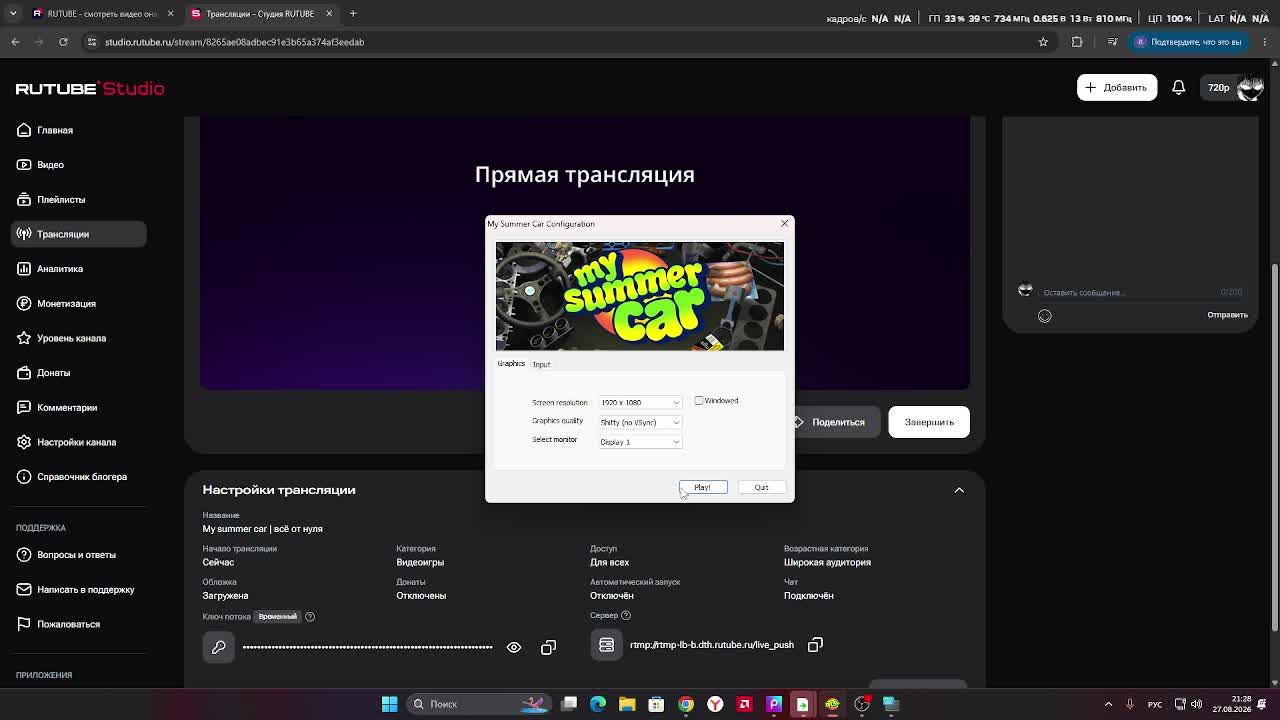
Task: Show hidden system tray icons
Action: [x=1108, y=704]
